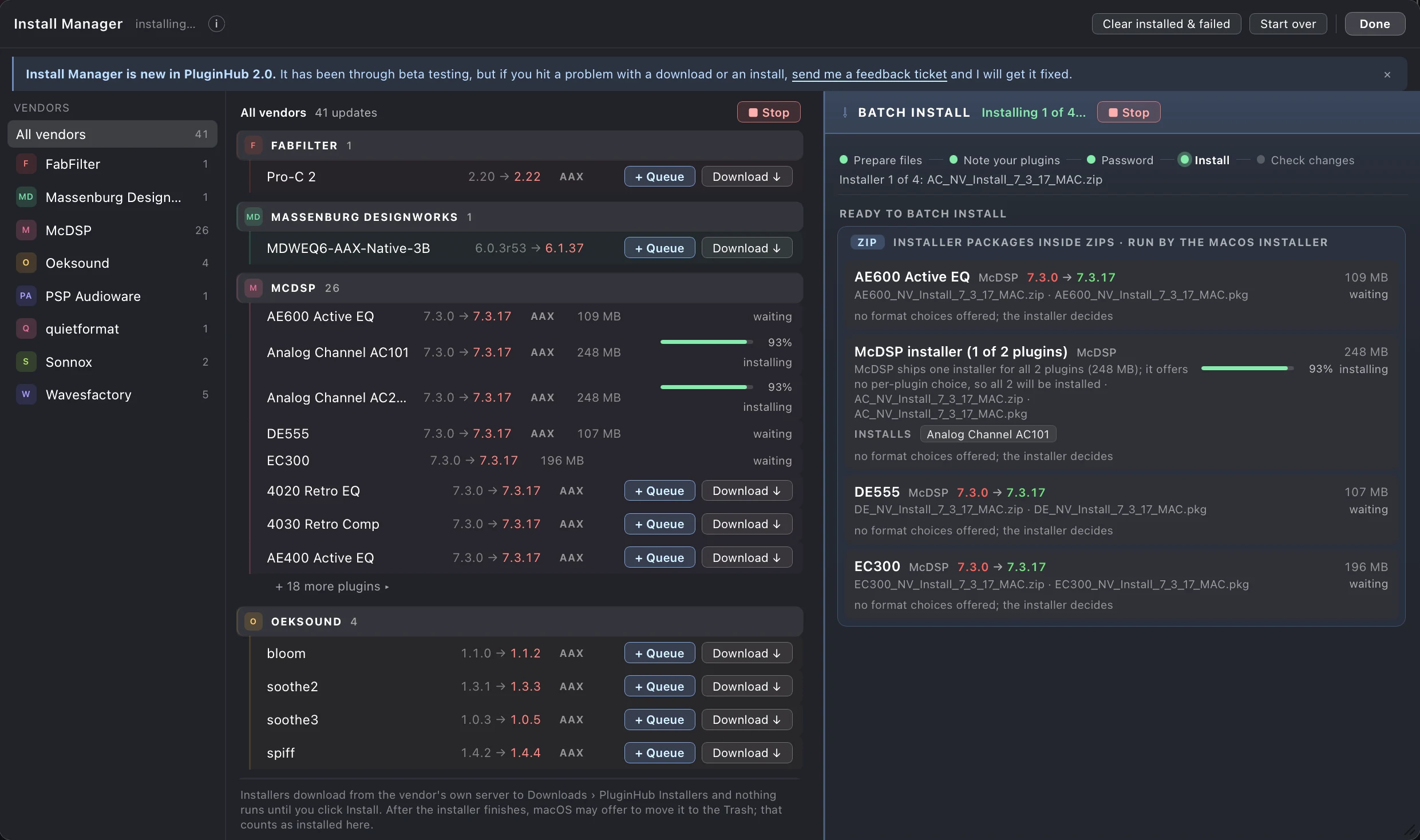Click the DE555 title in the batch install panel

click(877, 492)
